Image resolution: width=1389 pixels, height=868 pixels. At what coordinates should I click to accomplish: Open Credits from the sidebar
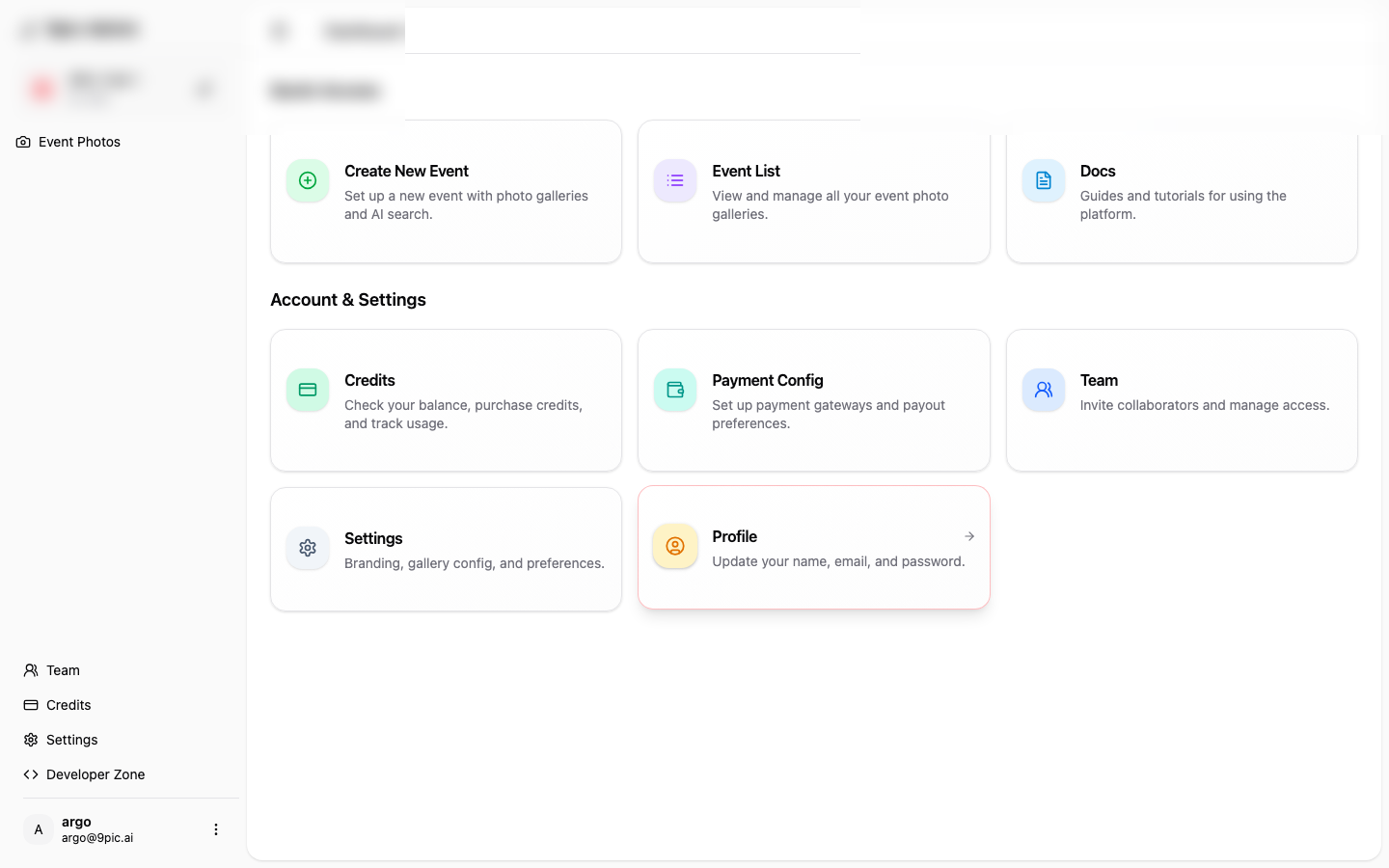68,705
